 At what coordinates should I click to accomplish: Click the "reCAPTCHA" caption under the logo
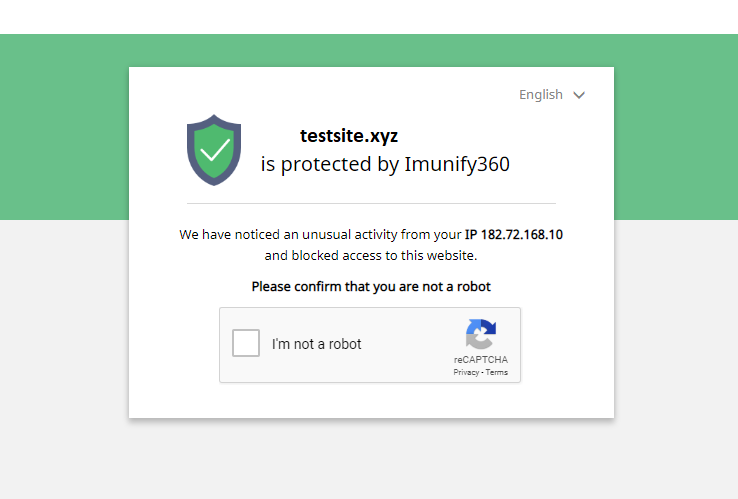tap(480, 360)
